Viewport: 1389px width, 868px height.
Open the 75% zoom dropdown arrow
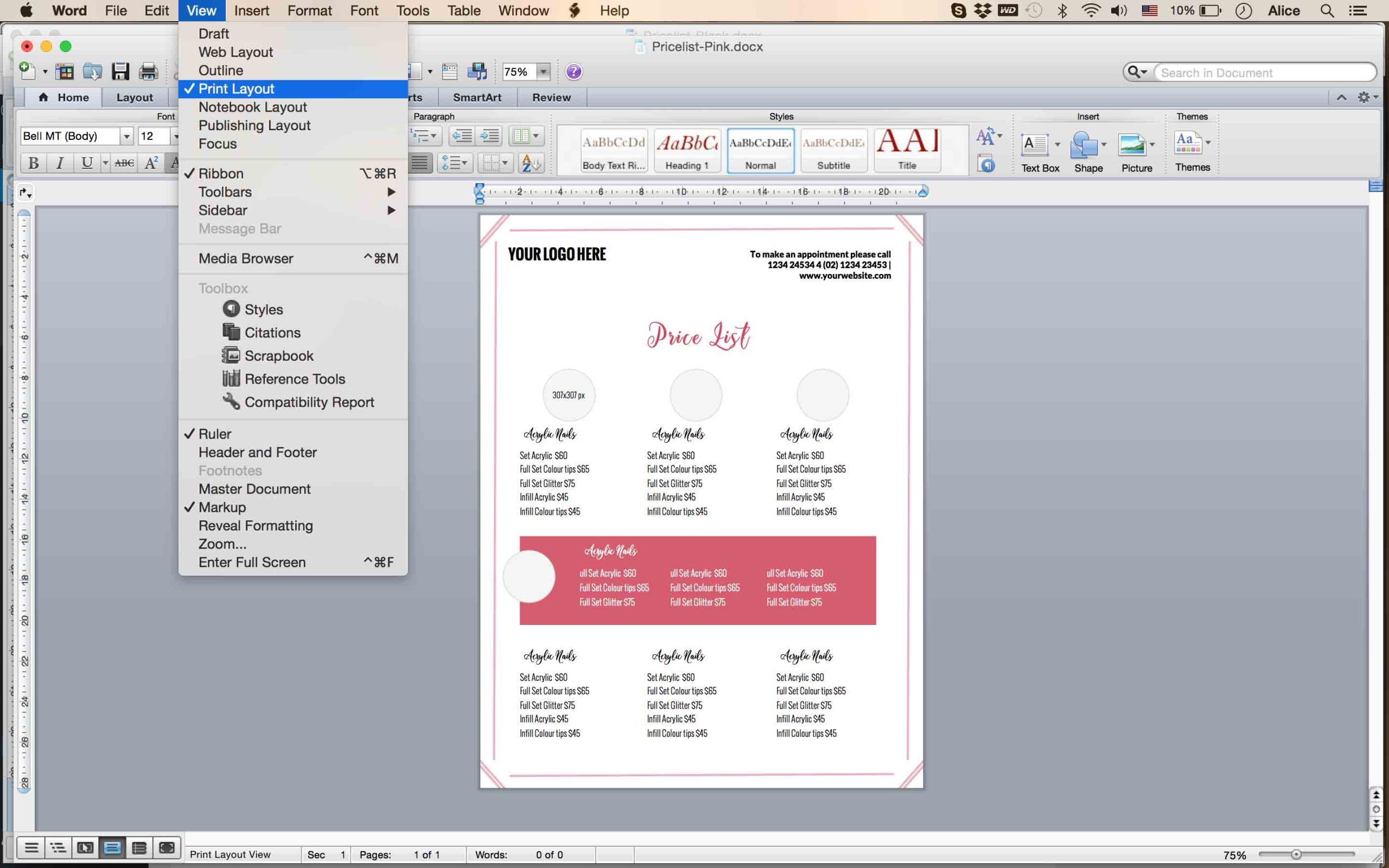point(543,72)
